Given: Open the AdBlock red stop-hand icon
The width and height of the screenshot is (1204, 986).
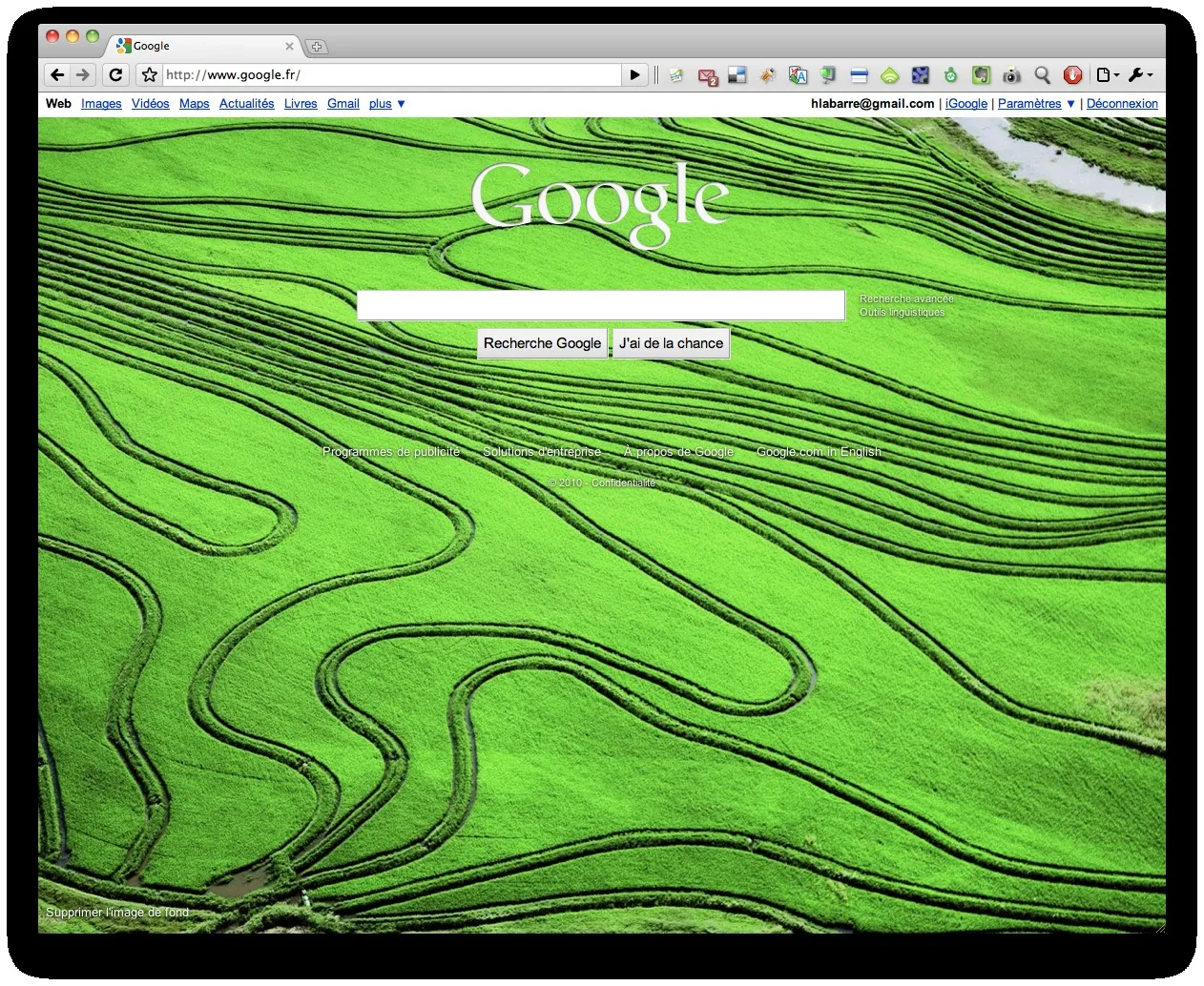Looking at the screenshot, I should (x=1072, y=74).
